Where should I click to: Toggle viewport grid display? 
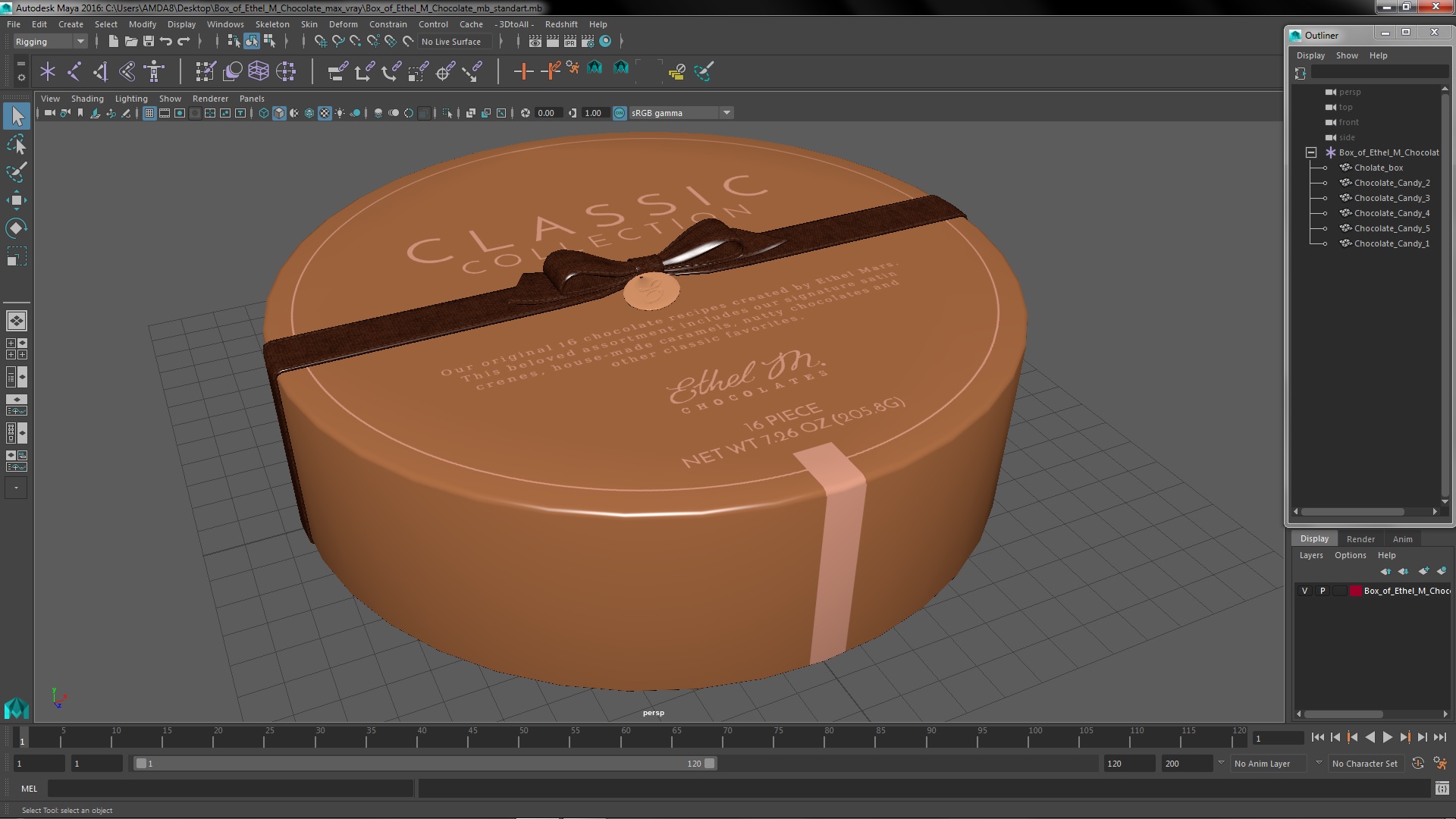point(149,113)
